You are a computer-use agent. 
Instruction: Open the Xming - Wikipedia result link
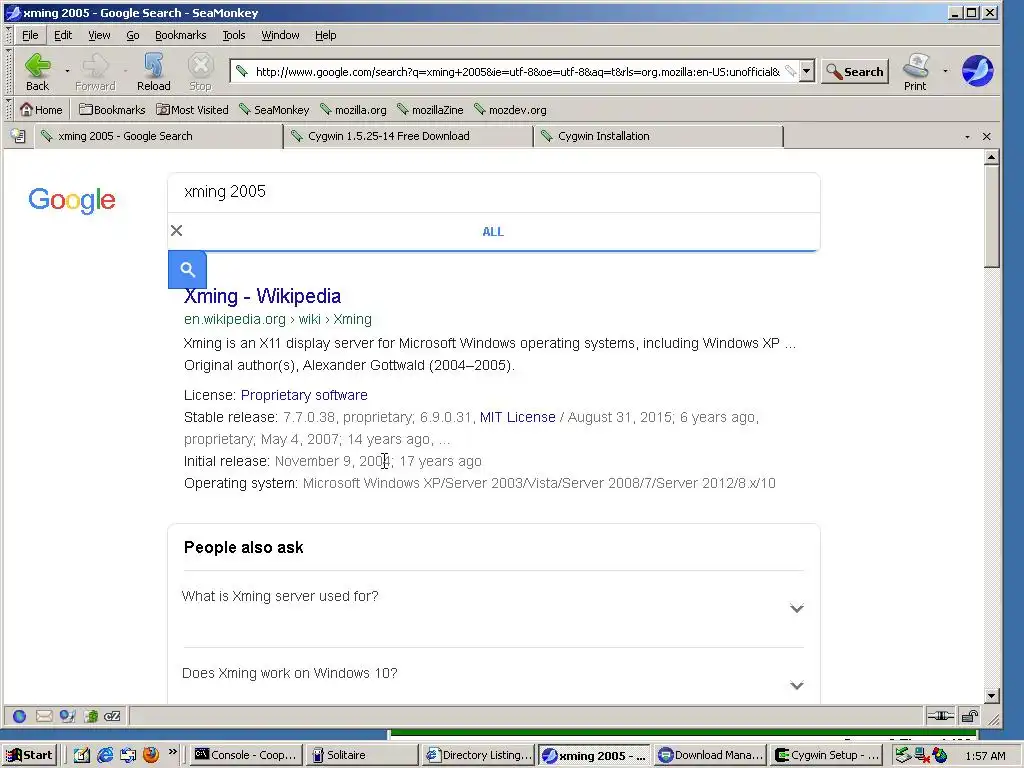click(x=262, y=296)
